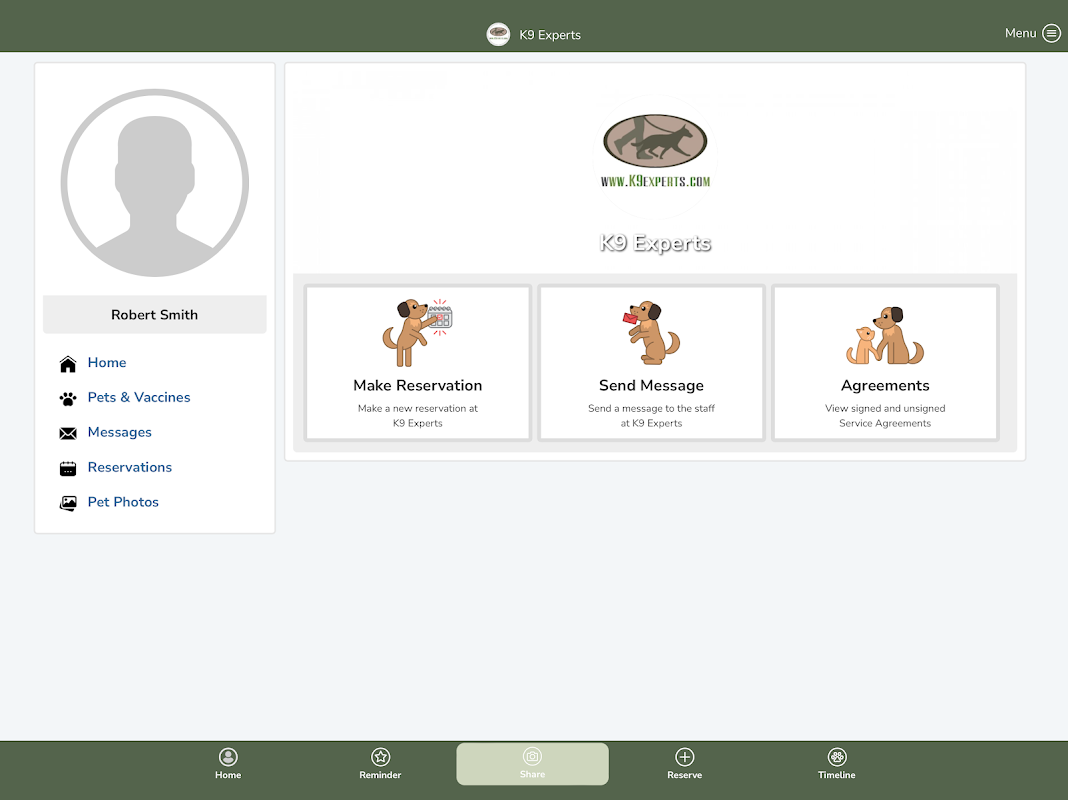Click the www.K9Experts.com logo in main panel
This screenshot has height=800, width=1068.
coord(655,151)
